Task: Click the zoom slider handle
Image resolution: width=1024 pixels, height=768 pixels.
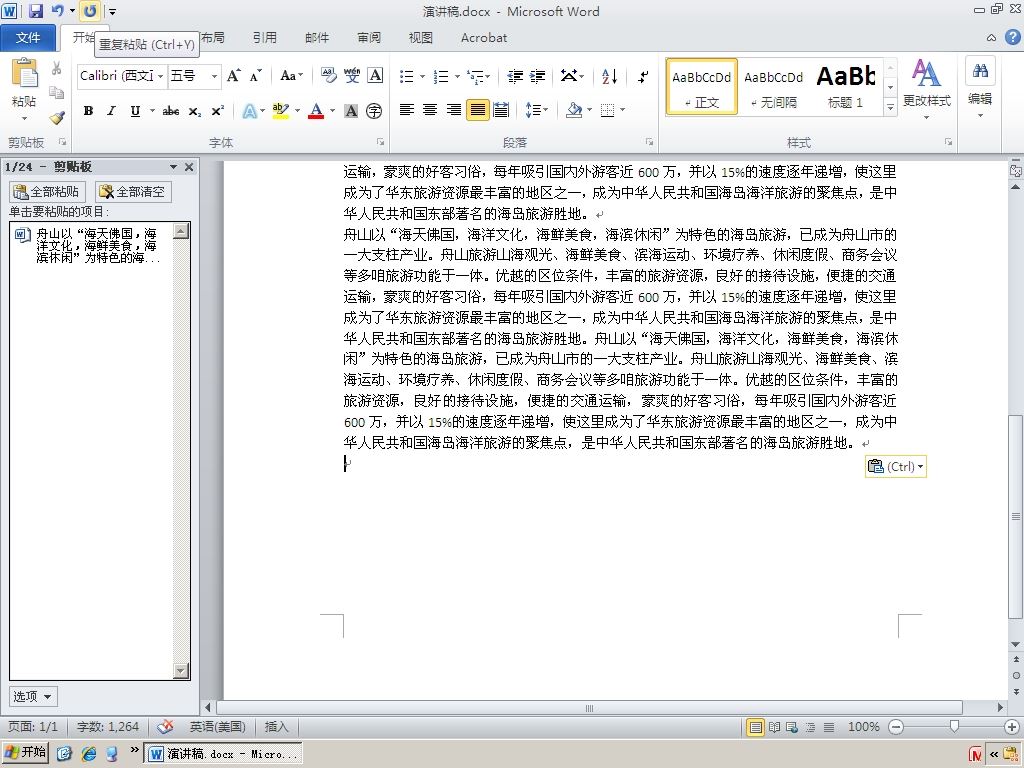Action: click(x=954, y=726)
